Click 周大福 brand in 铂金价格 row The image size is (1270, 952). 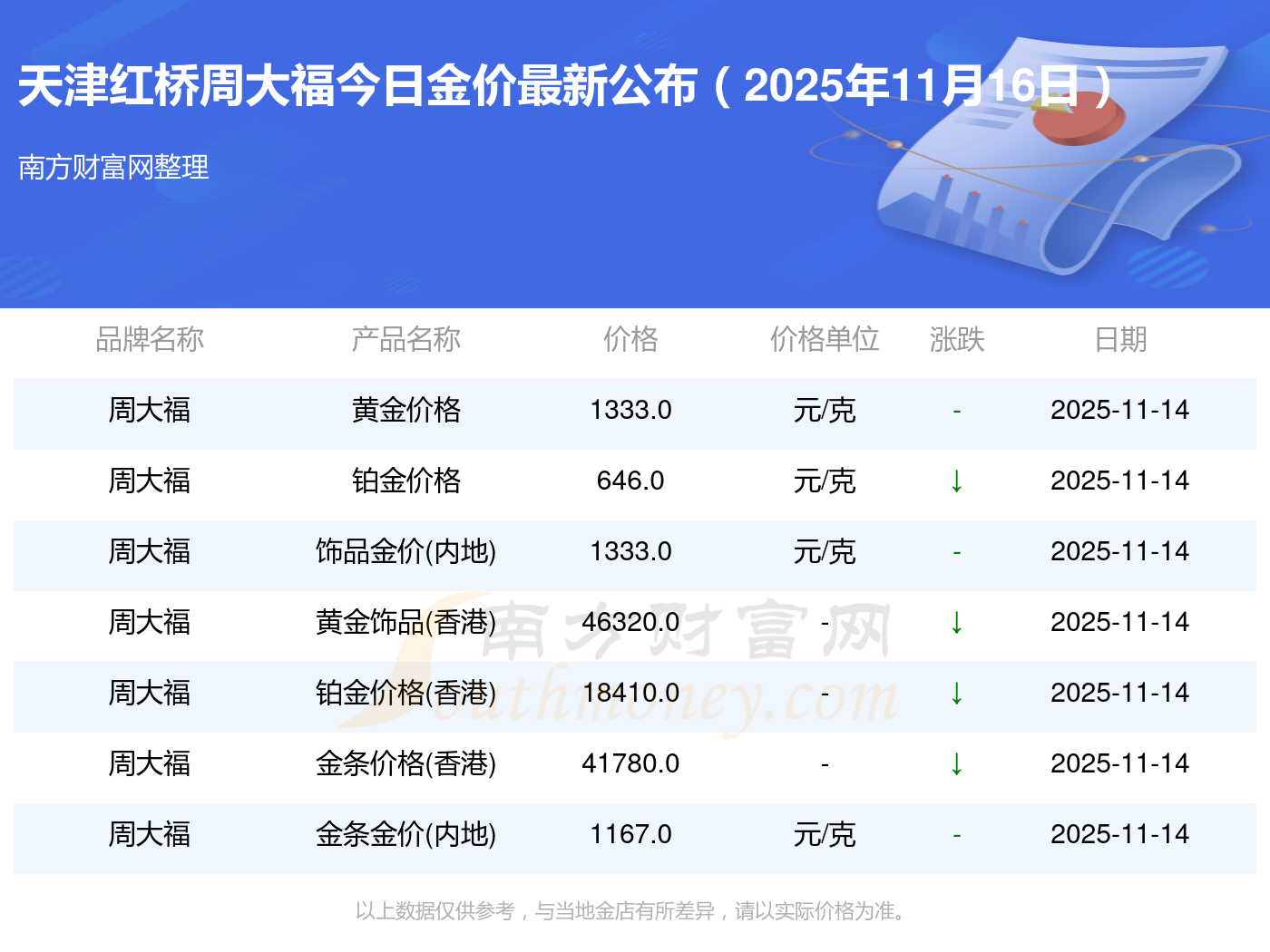pyautogui.click(x=150, y=481)
